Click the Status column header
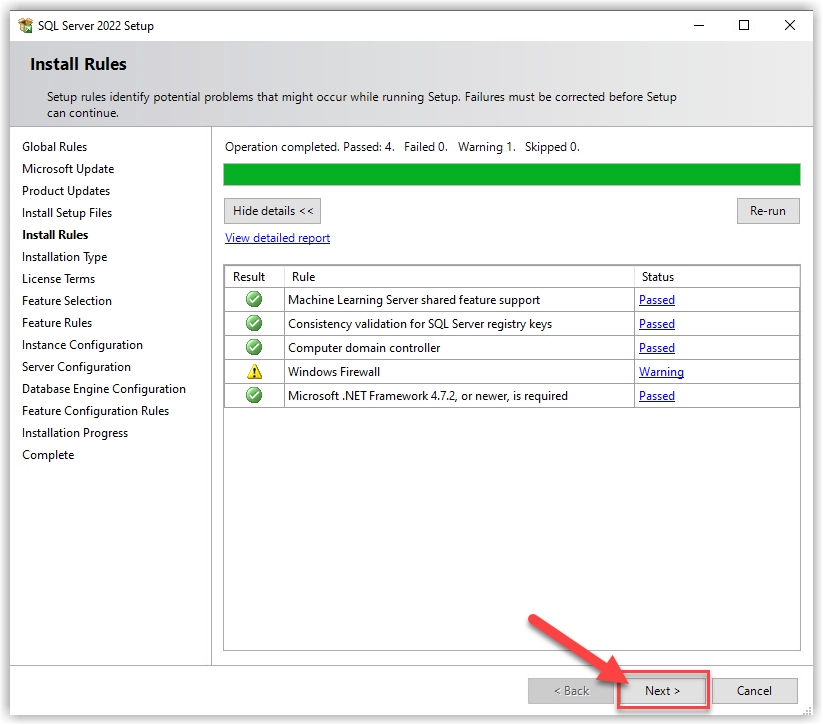The width and height of the screenshot is (823, 725). [x=717, y=277]
